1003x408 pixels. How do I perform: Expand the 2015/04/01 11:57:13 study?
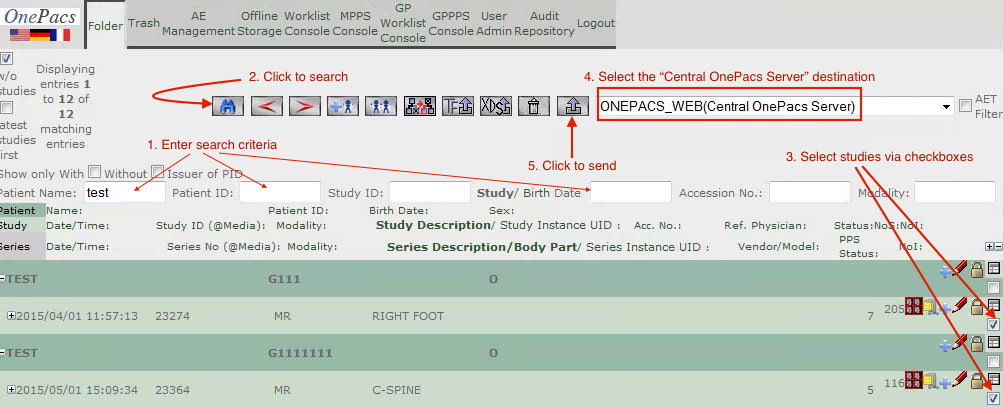point(11,316)
